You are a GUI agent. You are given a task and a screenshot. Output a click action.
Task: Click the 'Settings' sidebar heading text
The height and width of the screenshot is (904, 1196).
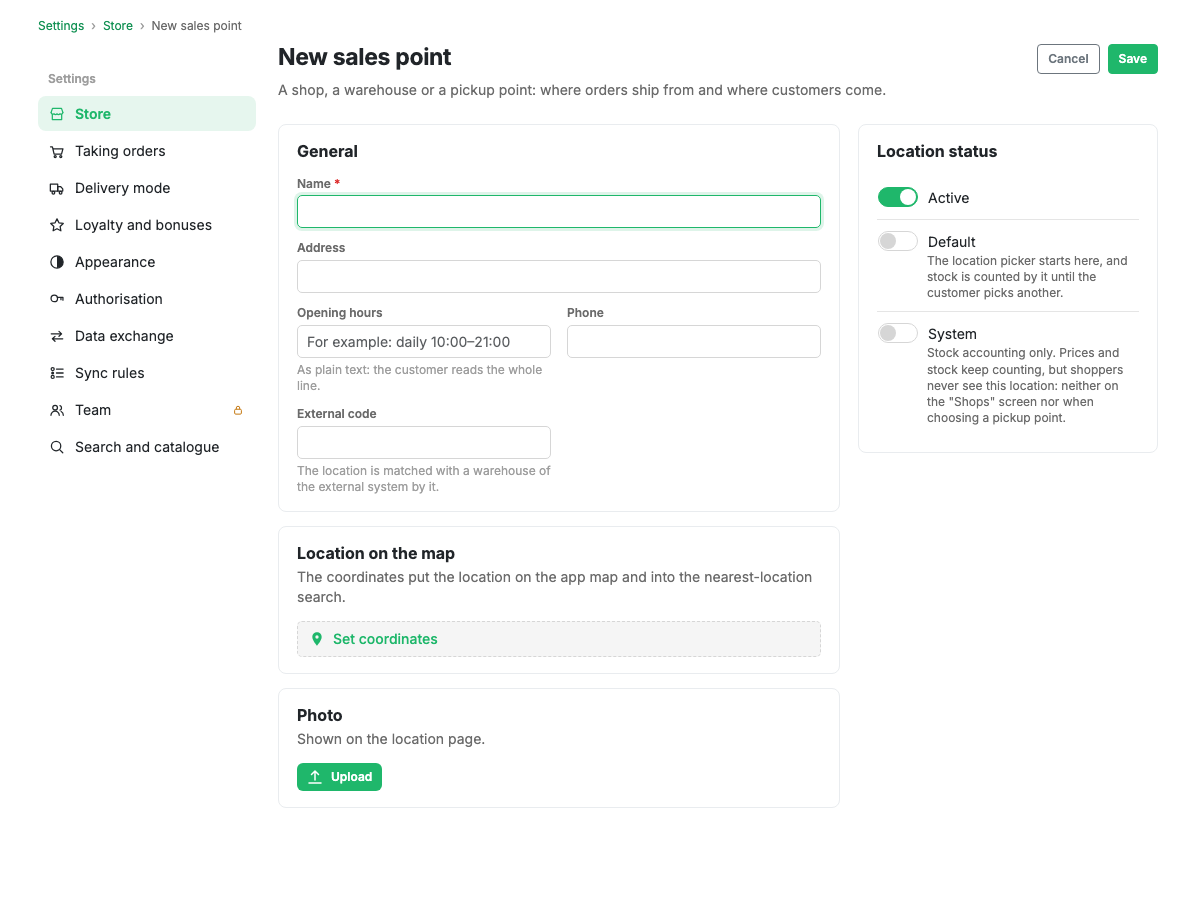[72, 79]
